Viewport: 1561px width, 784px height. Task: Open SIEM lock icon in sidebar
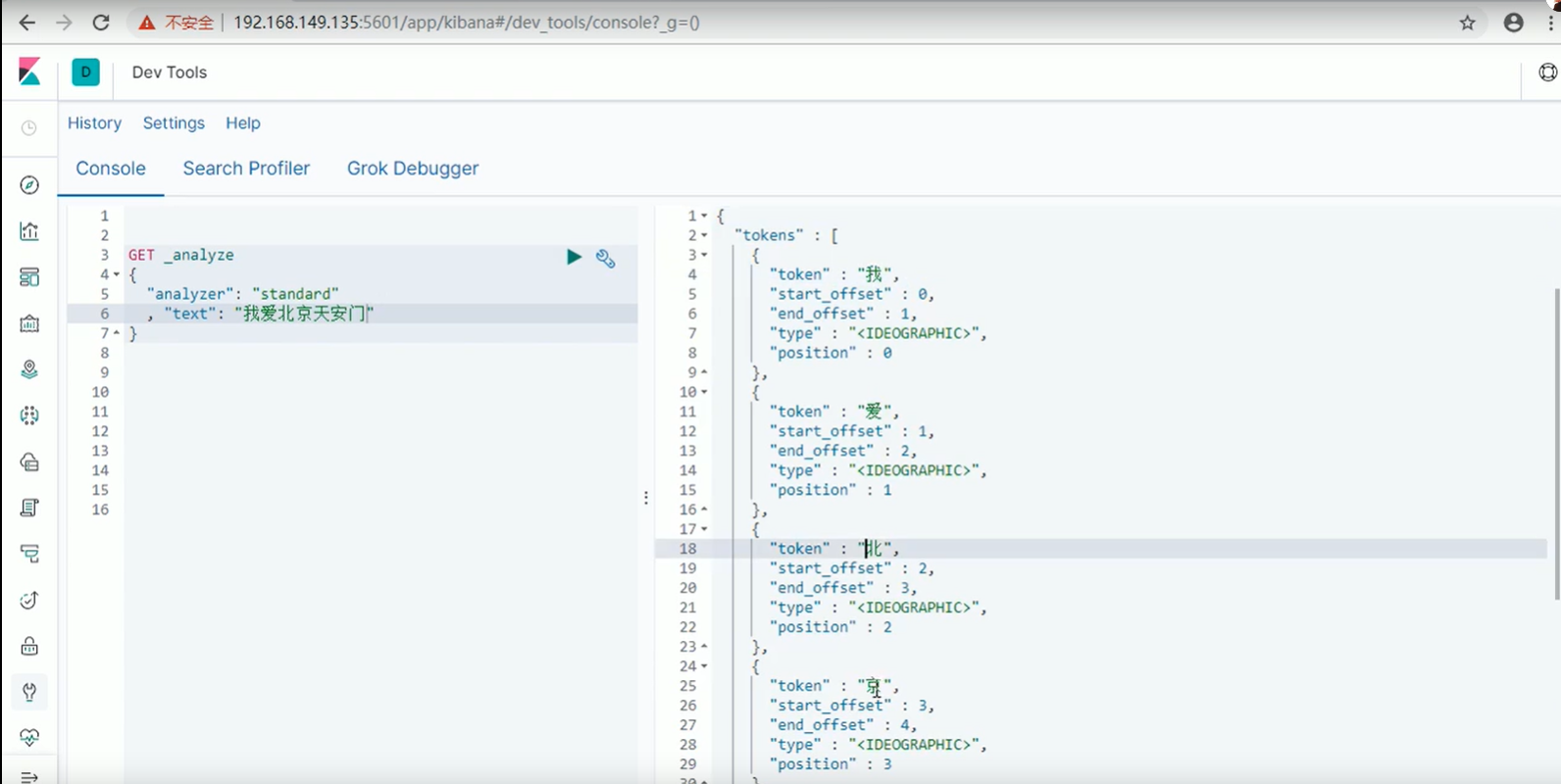coord(29,646)
